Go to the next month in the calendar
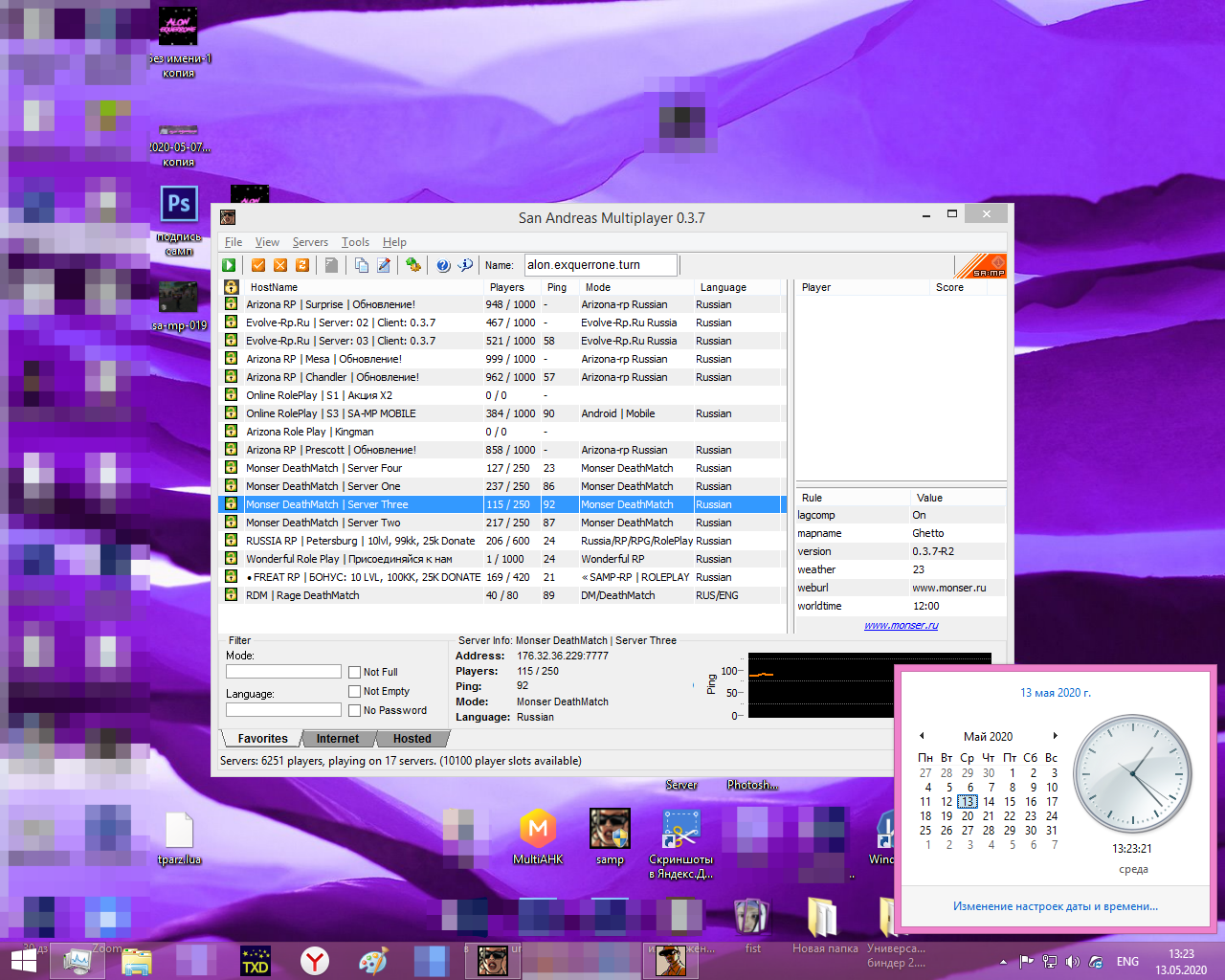The width and height of the screenshot is (1225, 980). coord(1055,736)
